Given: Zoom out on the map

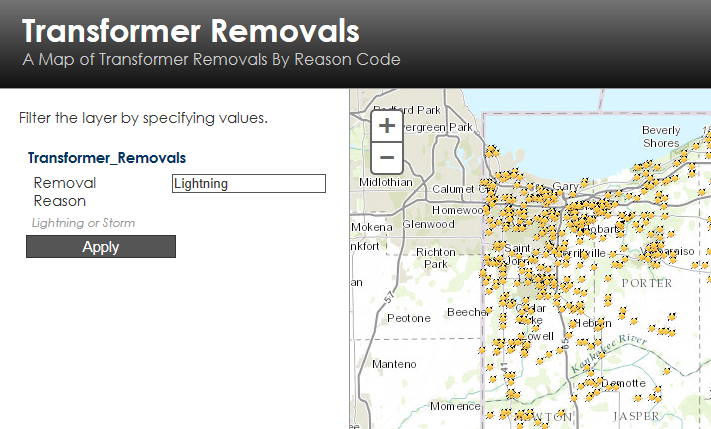Looking at the screenshot, I should pos(387,158).
